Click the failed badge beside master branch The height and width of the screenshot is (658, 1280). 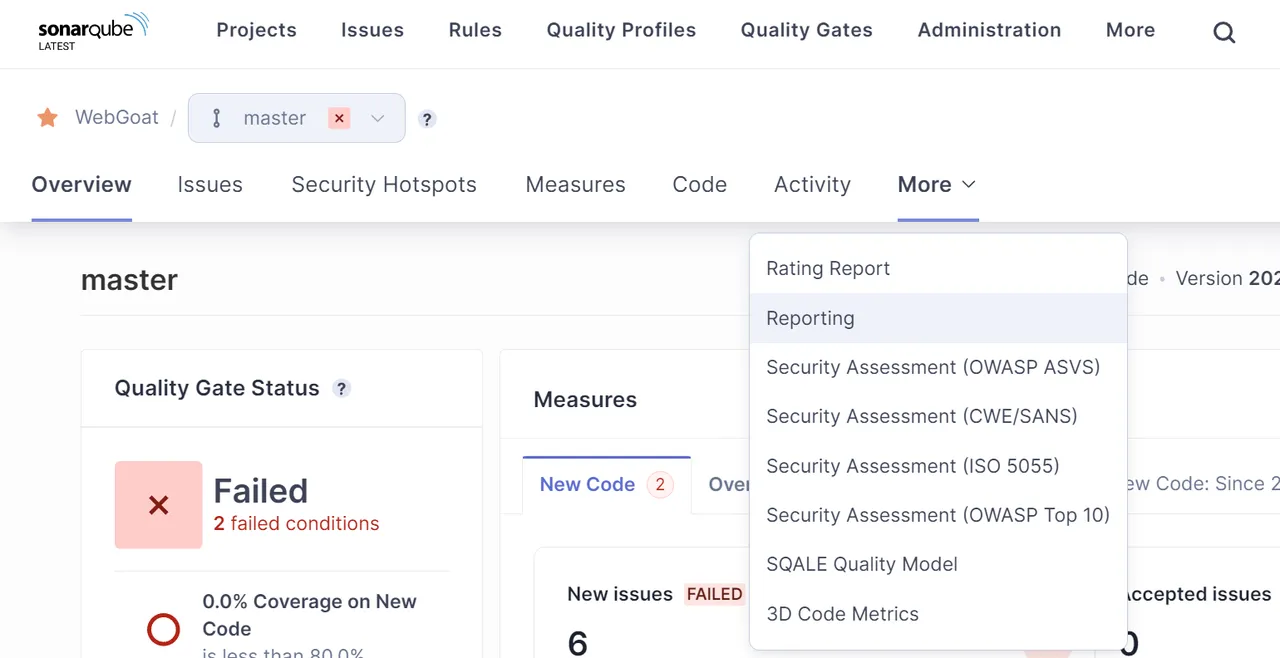tap(340, 118)
